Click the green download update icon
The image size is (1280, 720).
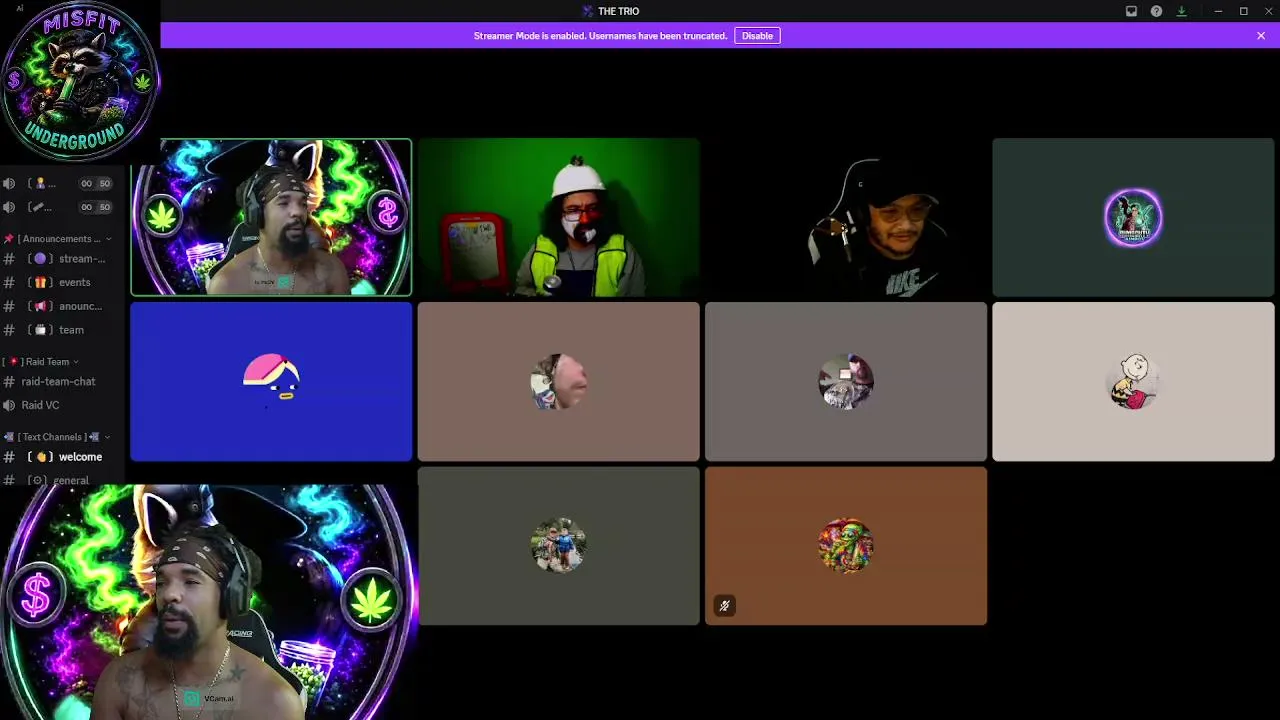1181,11
